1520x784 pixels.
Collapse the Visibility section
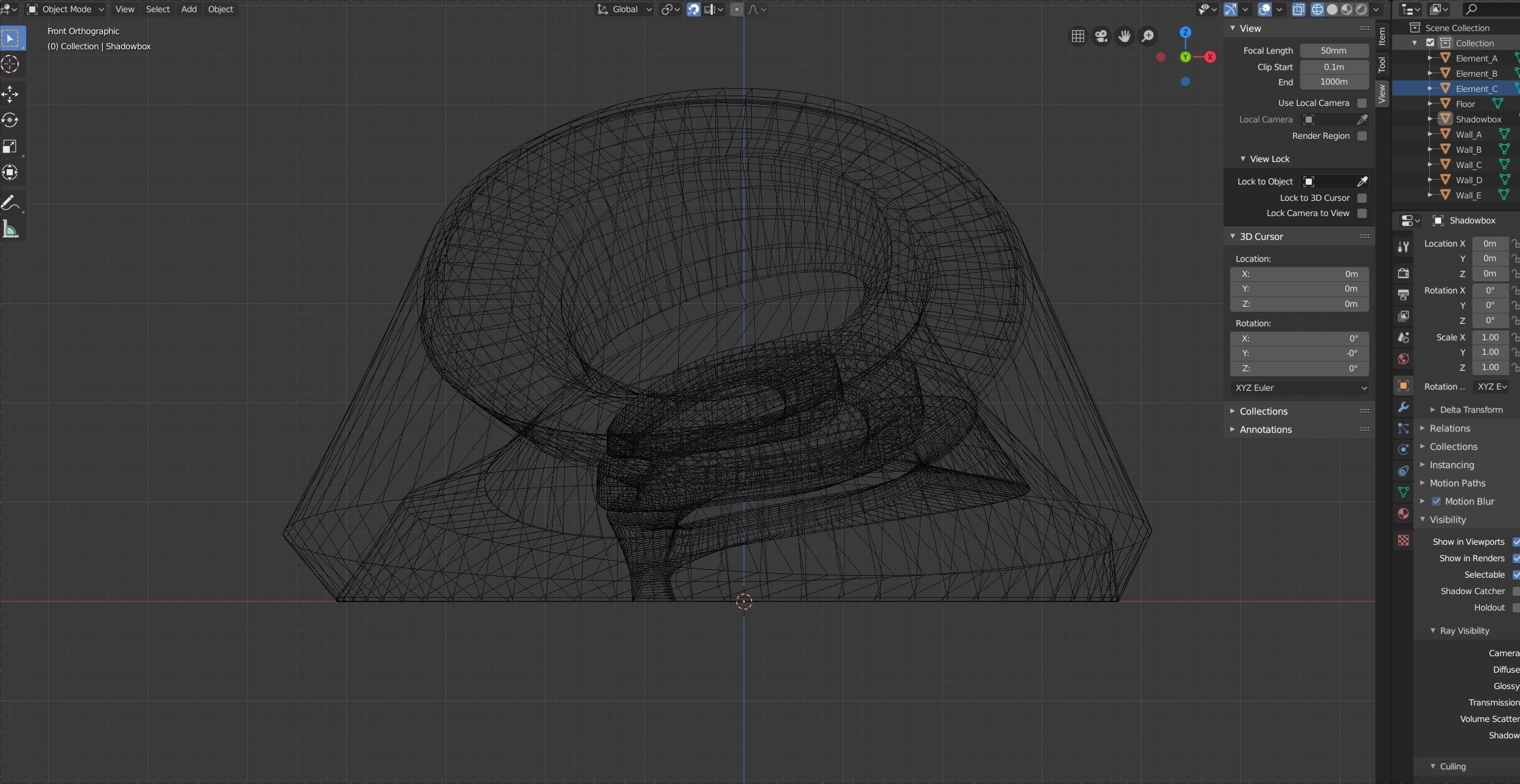coord(1447,519)
